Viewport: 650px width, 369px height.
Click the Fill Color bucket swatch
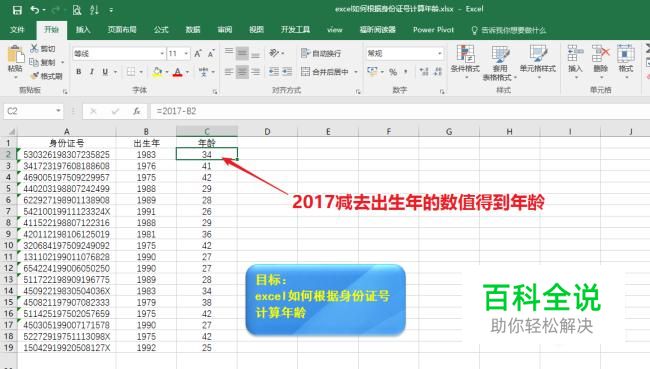[157, 72]
